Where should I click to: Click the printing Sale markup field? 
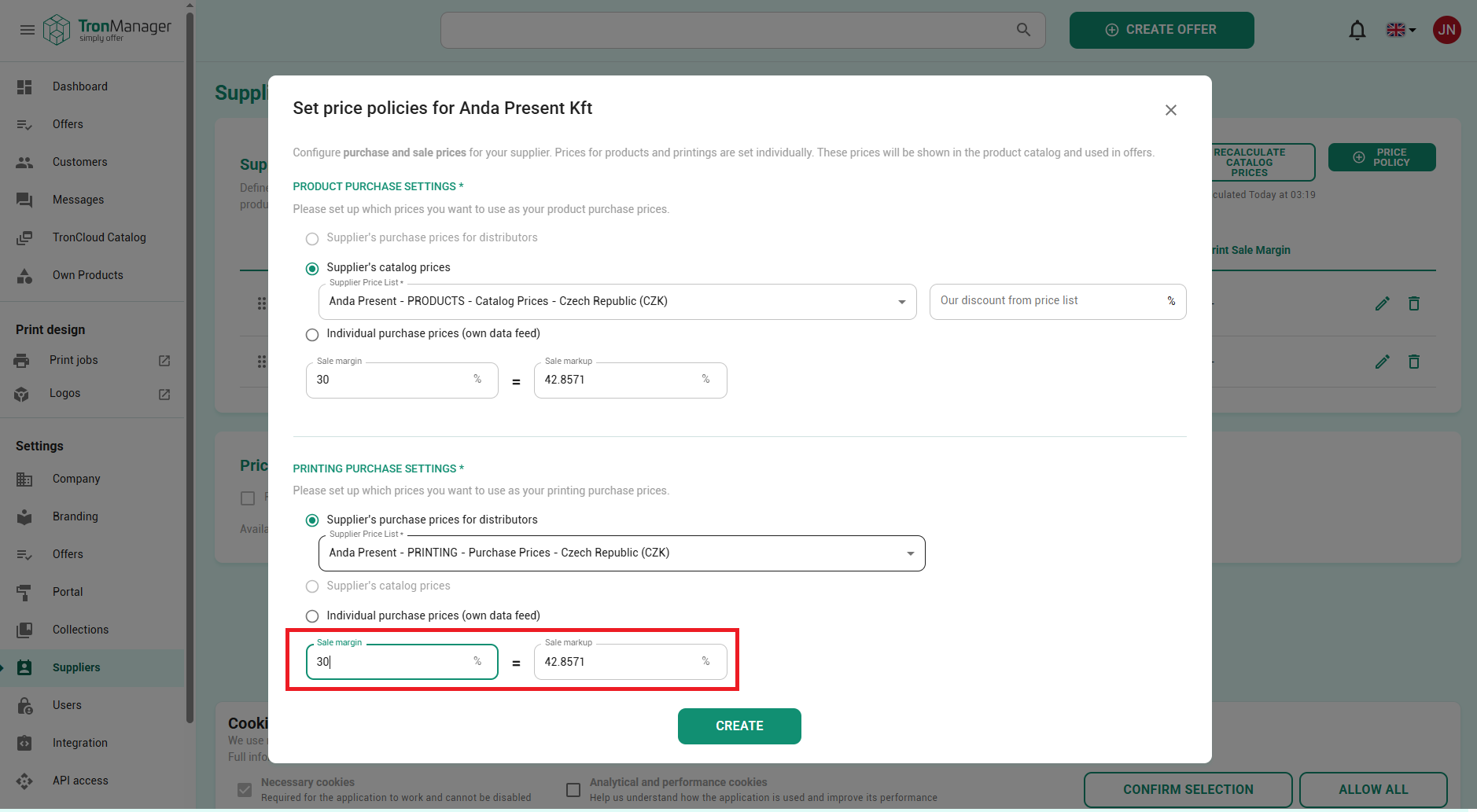pos(630,662)
